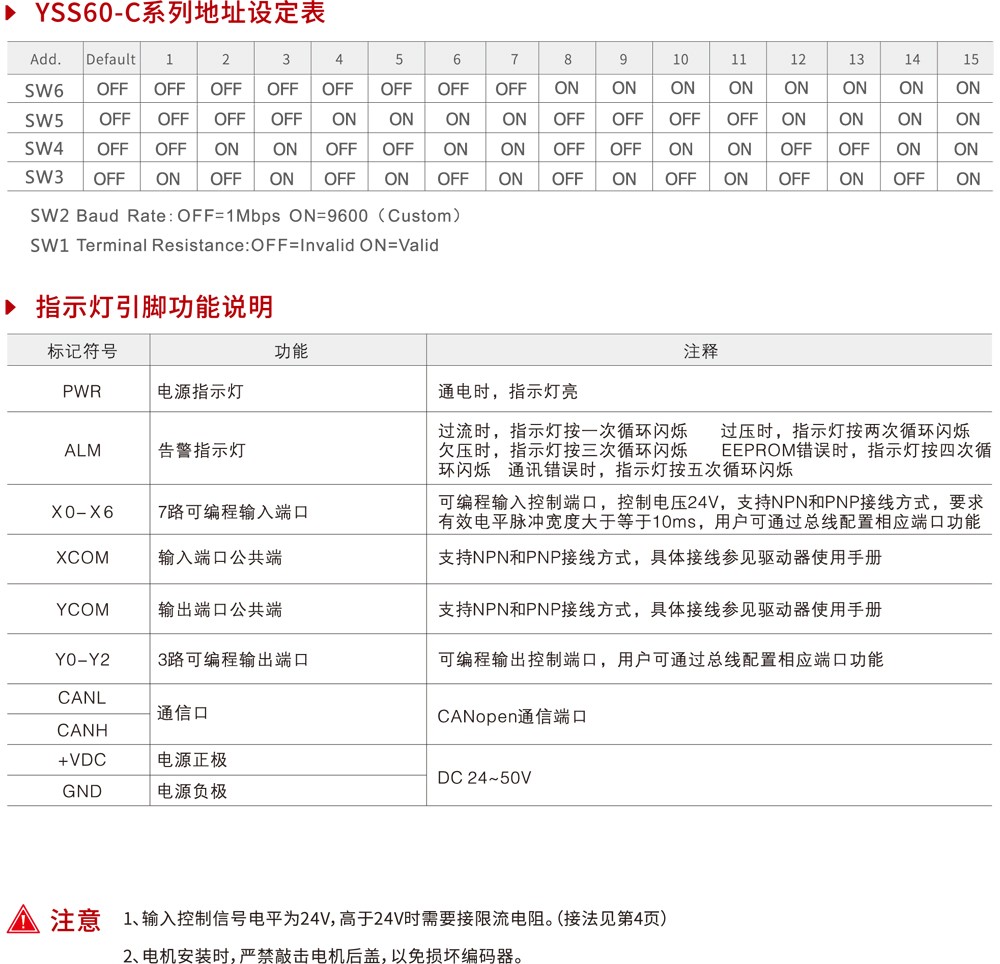Click the red arrow before YSS60-C系列地址设定表
The width and height of the screenshot is (1000, 964).
[x=13, y=14]
